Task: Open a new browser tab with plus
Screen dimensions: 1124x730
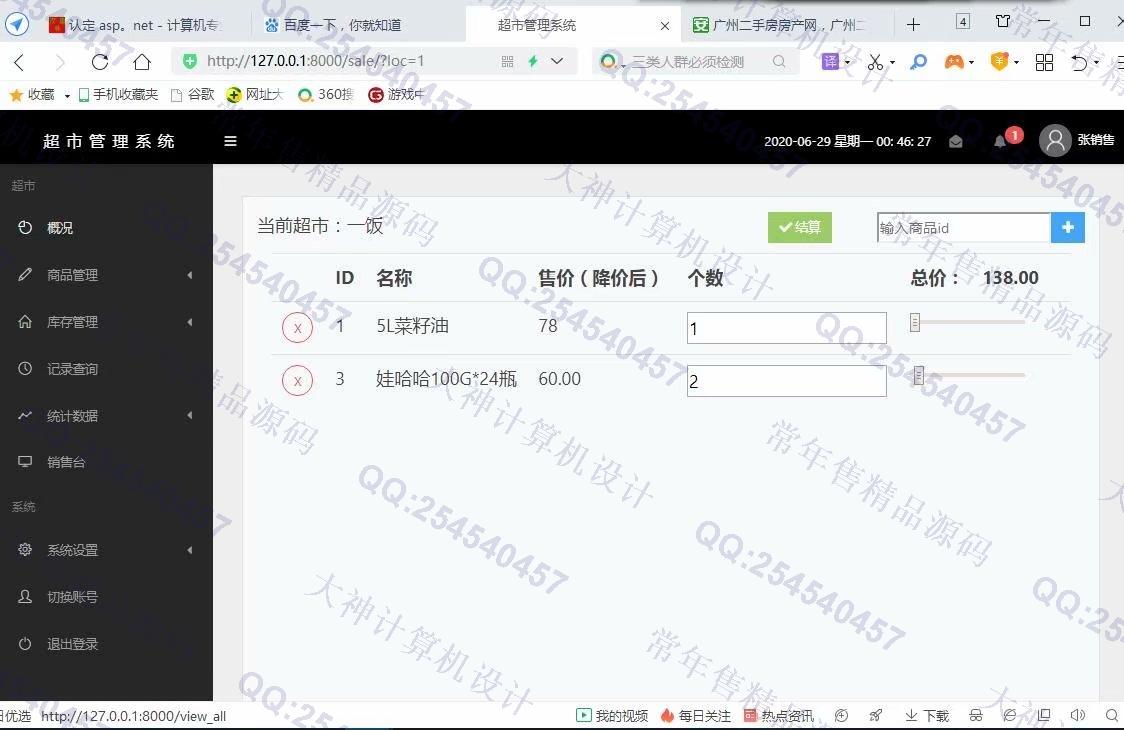Action: (x=913, y=25)
